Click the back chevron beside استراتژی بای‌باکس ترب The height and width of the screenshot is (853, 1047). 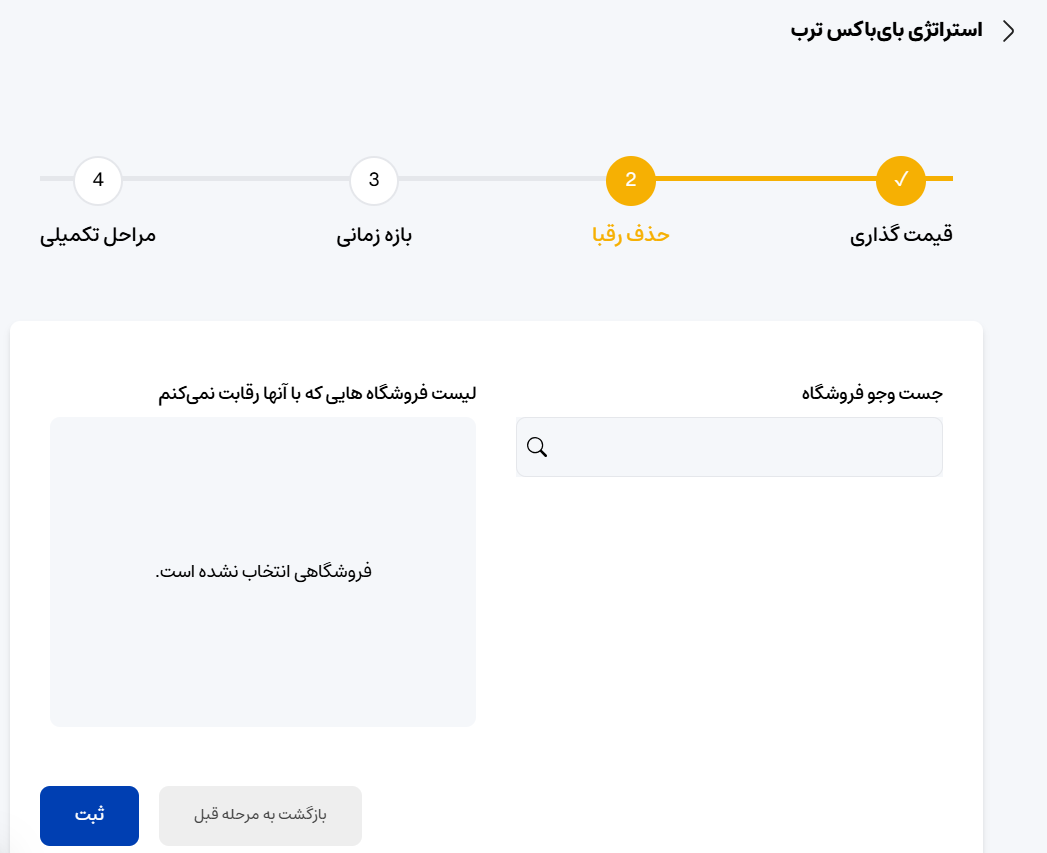coord(1009,31)
